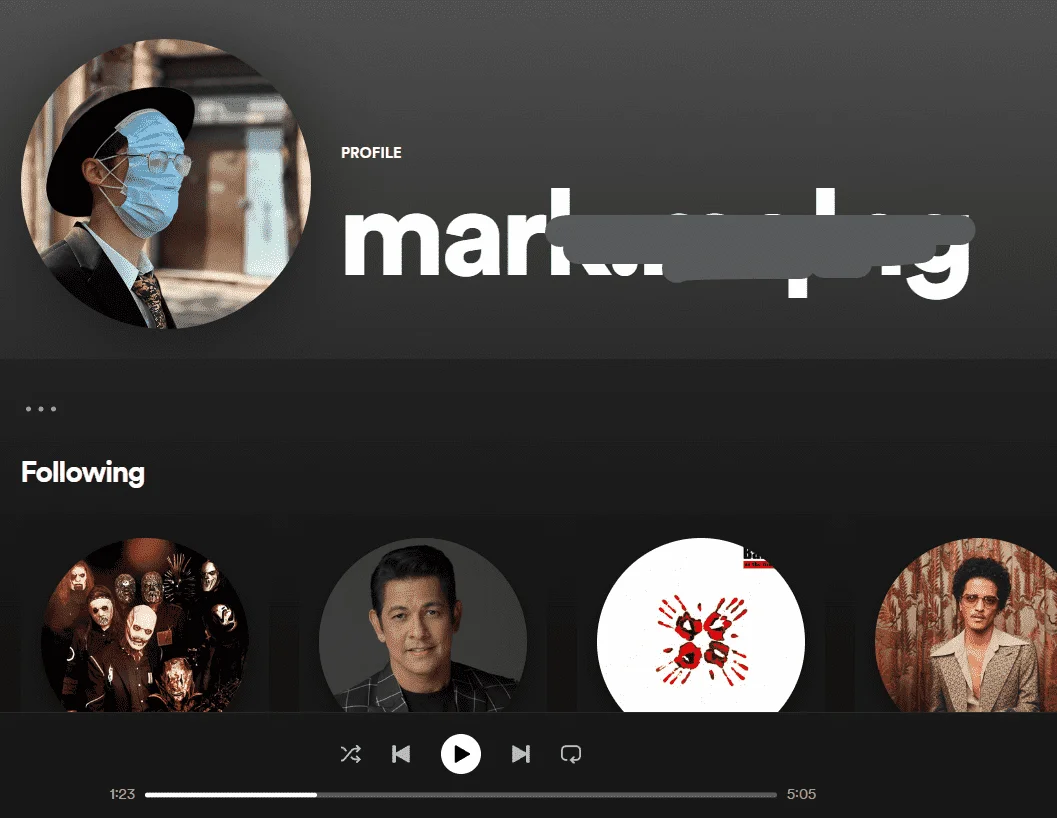Toggle shuffle playback
1057x818 pixels.
point(351,754)
